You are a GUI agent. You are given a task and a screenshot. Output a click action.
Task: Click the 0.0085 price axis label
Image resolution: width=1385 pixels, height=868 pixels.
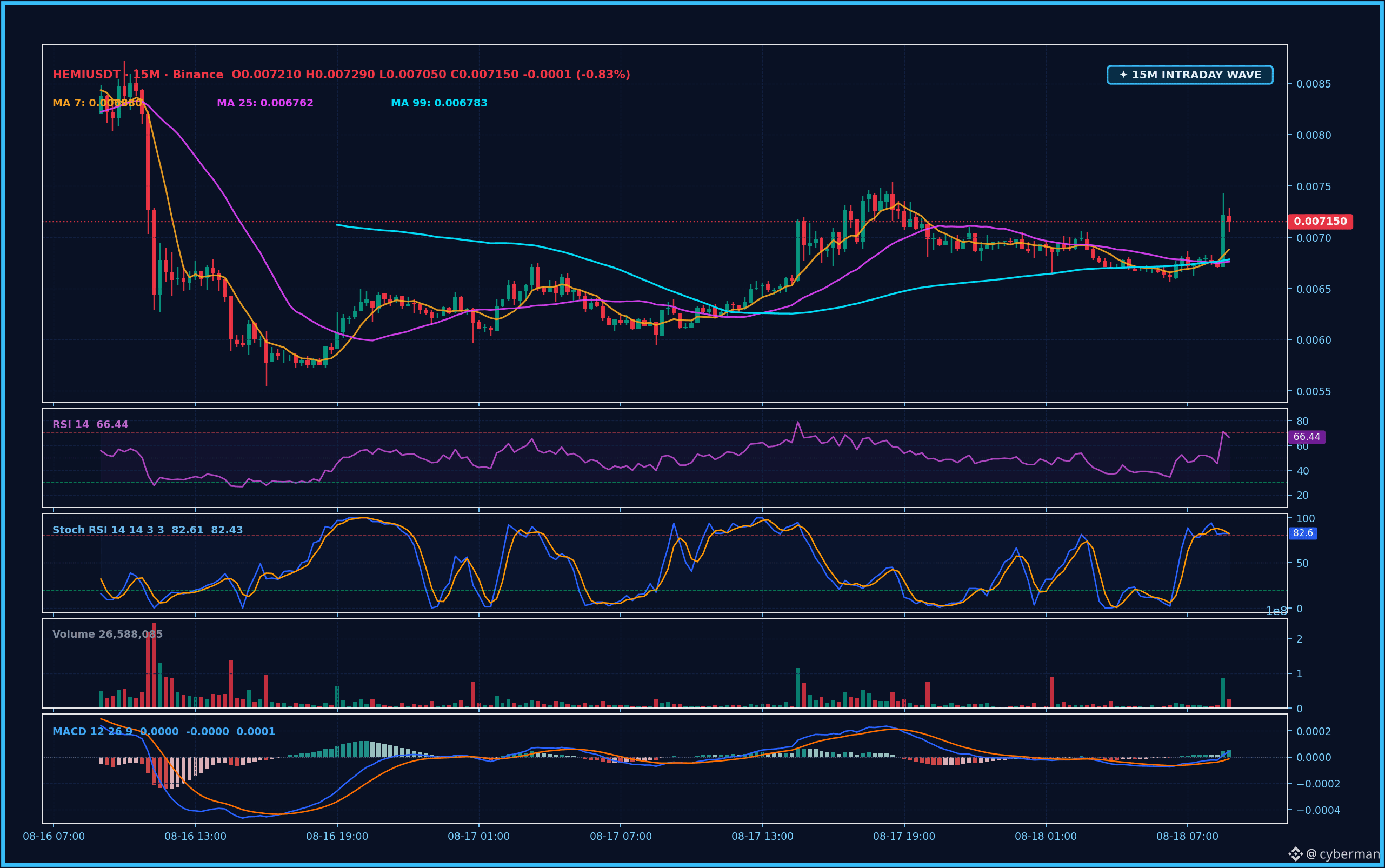tap(1314, 84)
